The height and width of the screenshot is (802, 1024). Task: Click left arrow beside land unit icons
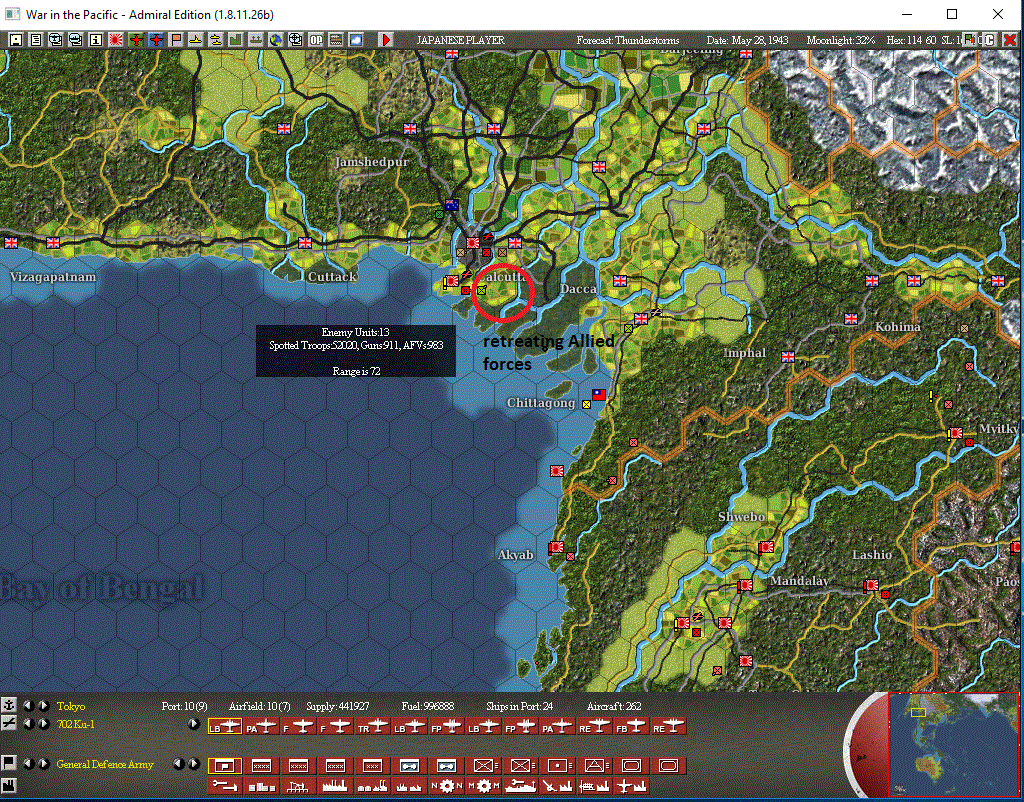[x=179, y=764]
